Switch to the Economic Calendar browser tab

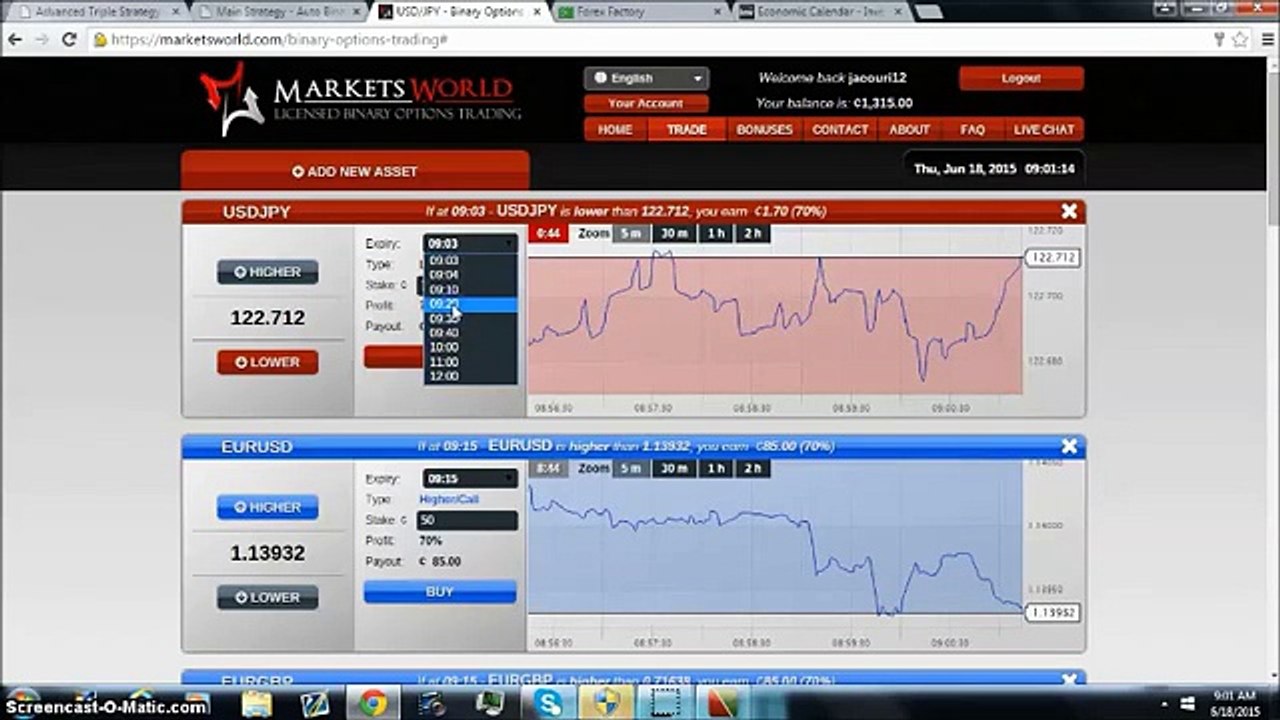[820, 12]
